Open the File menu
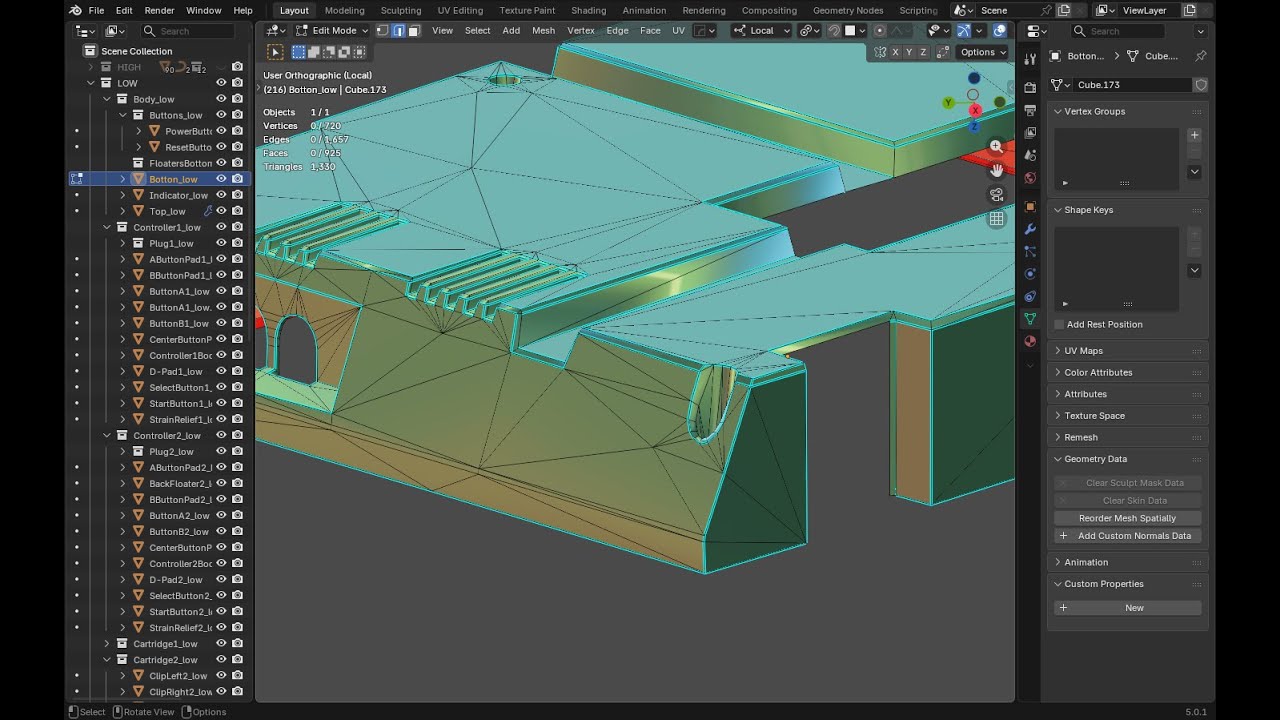Image resolution: width=1280 pixels, height=720 pixels. 96,10
